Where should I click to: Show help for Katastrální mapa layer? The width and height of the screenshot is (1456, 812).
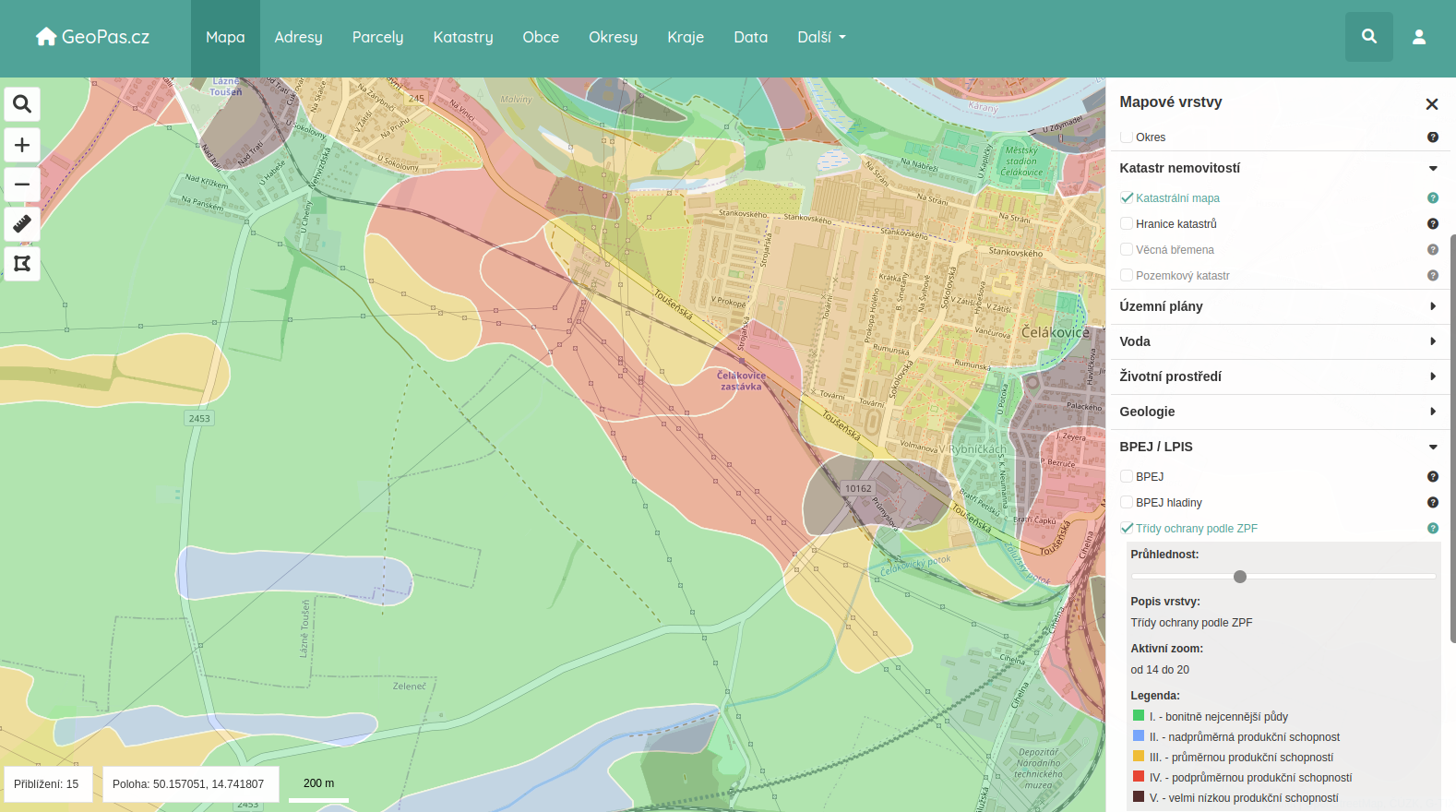click(x=1432, y=198)
